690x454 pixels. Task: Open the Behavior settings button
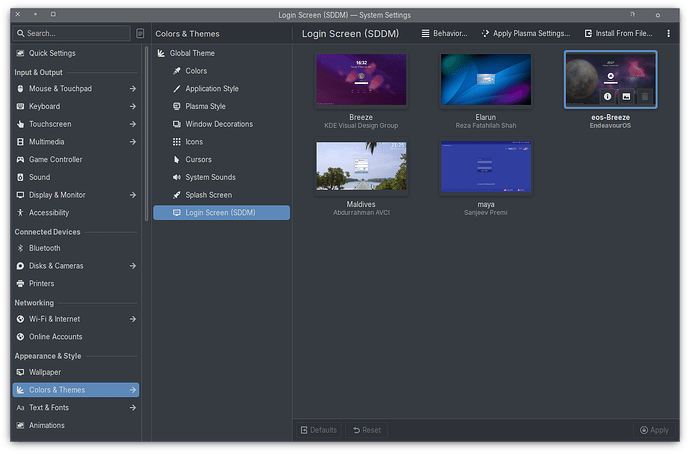tap(444, 33)
